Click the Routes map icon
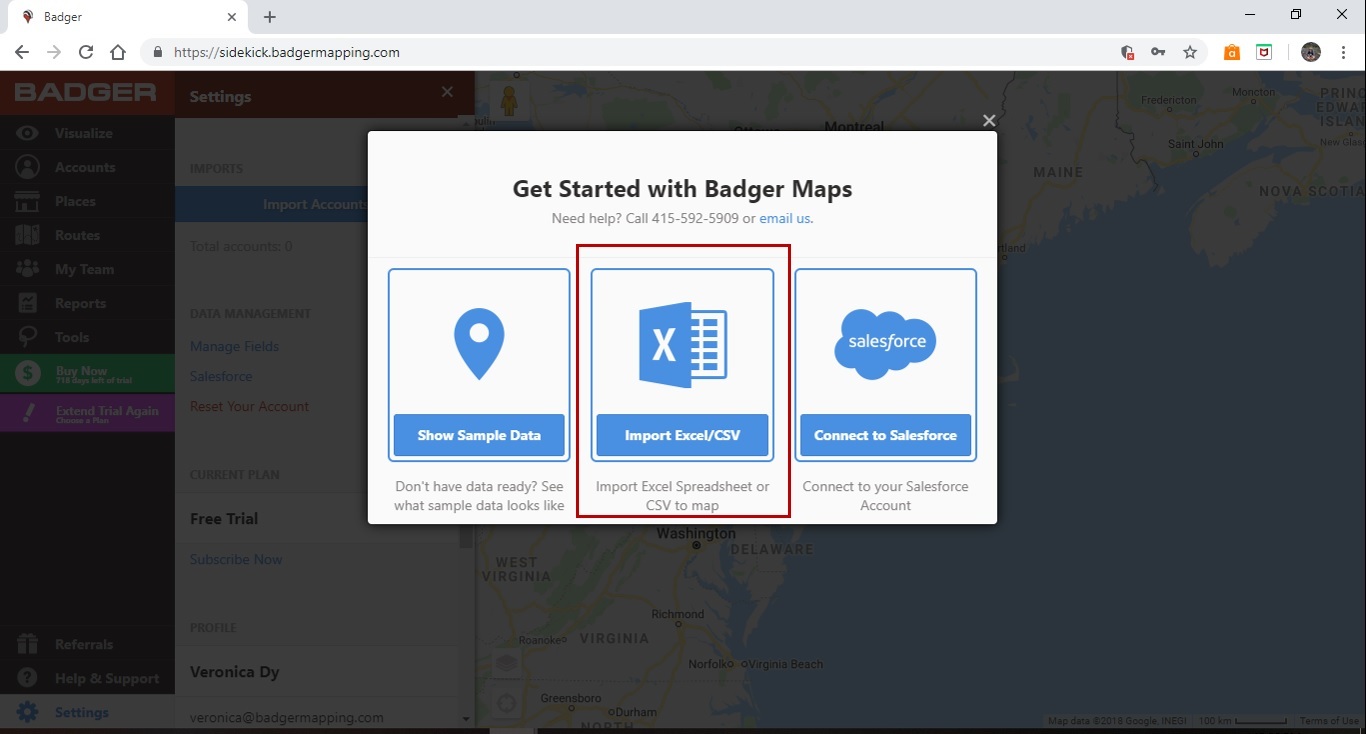Screen dimensions: 1366x734 point(27,235)
